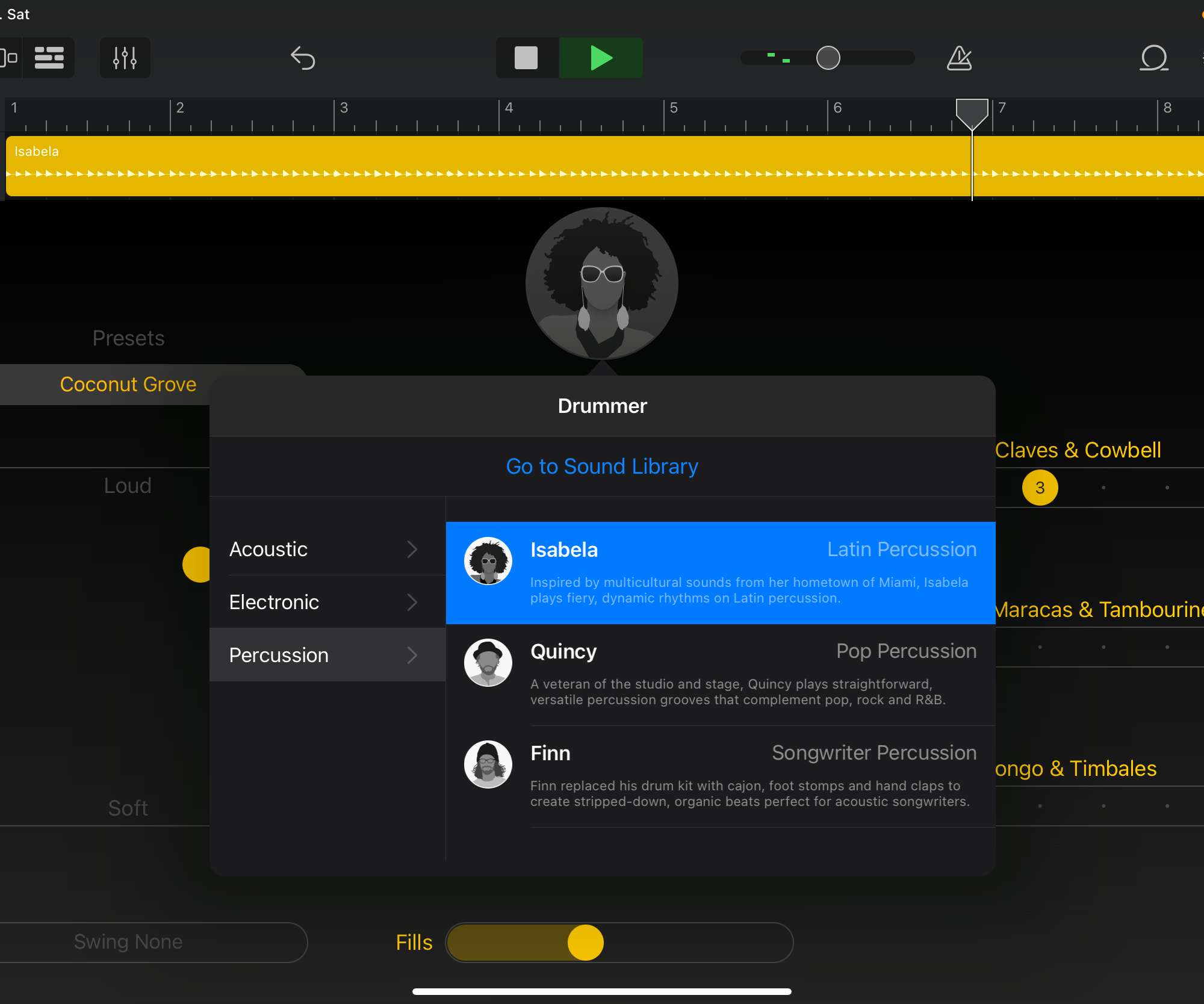1204x1004 pixels.
Task: Expand chevron beside Electronic
Action: click(412, 602)
